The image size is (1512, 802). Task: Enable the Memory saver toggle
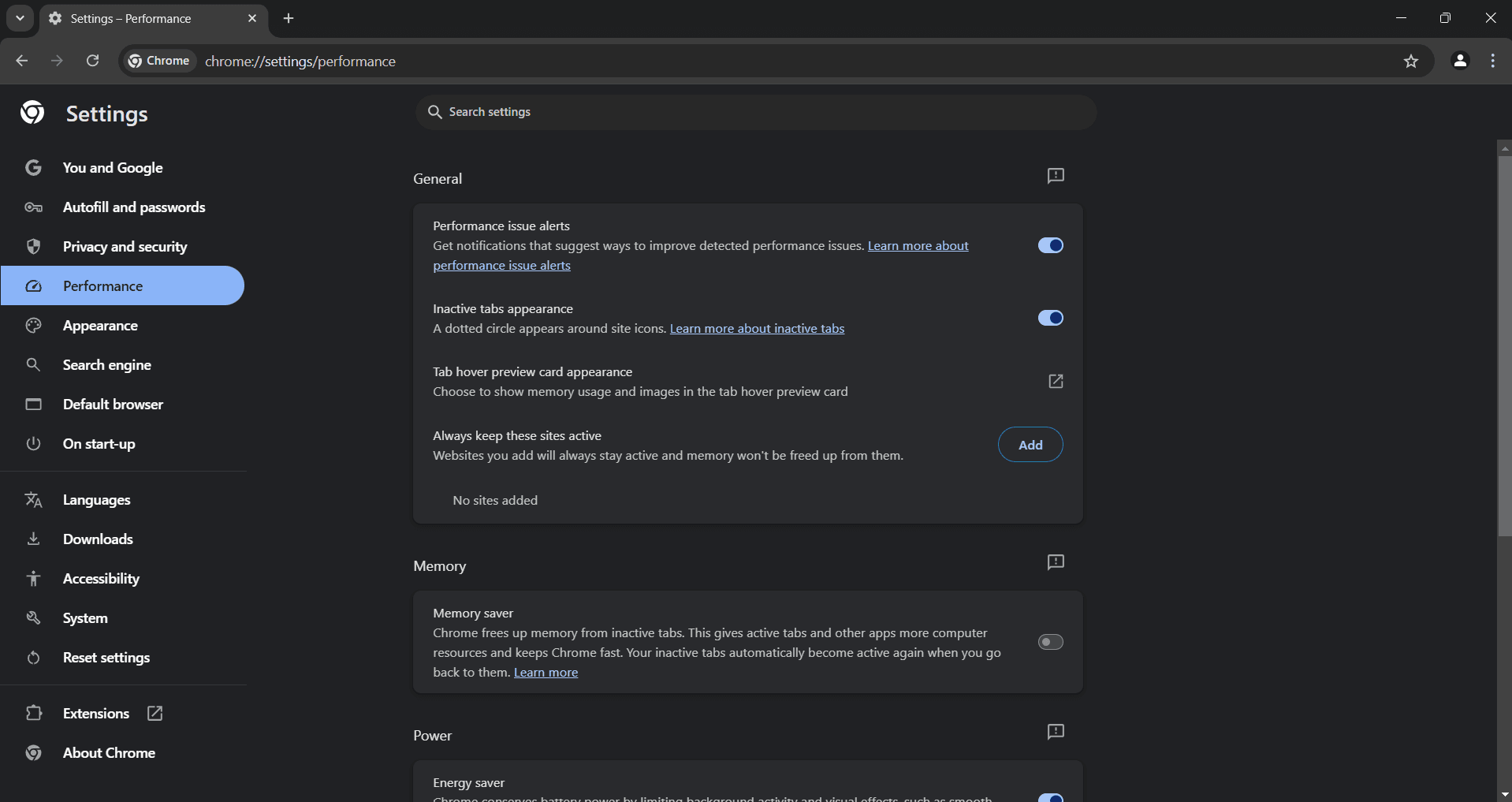pyautogui.click(x=1050, y=642)
